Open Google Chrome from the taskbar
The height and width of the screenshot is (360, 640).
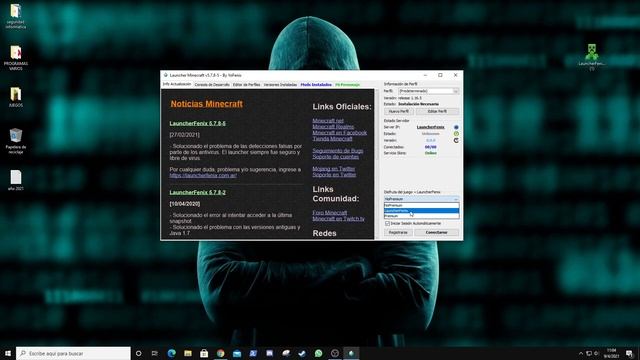[x=220, y=353]
